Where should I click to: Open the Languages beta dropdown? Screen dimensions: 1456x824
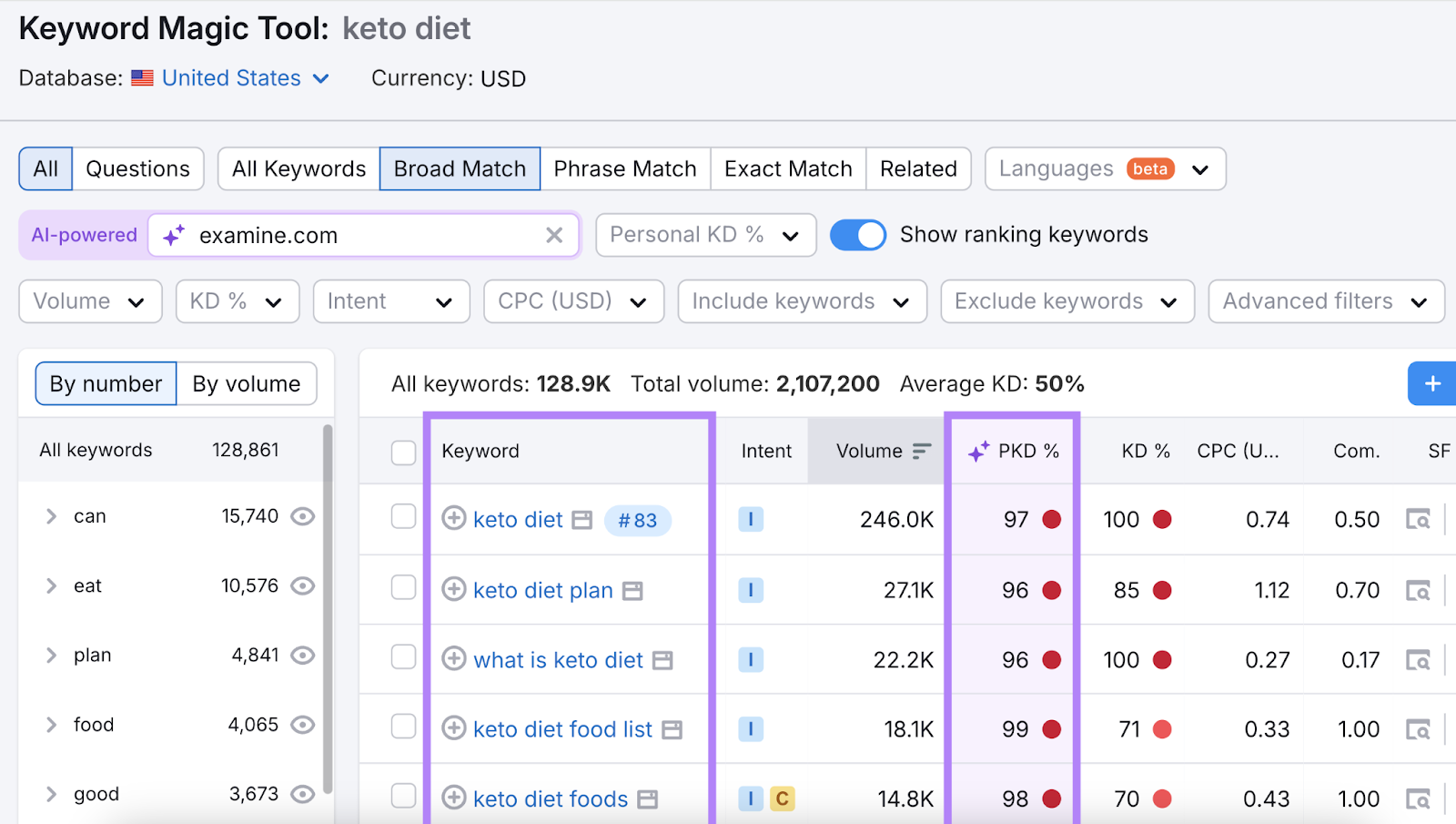[1103, 168]
